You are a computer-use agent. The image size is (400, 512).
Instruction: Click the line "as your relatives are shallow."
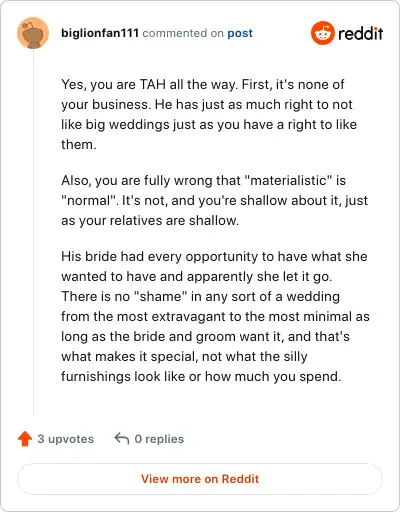(150, 220)
